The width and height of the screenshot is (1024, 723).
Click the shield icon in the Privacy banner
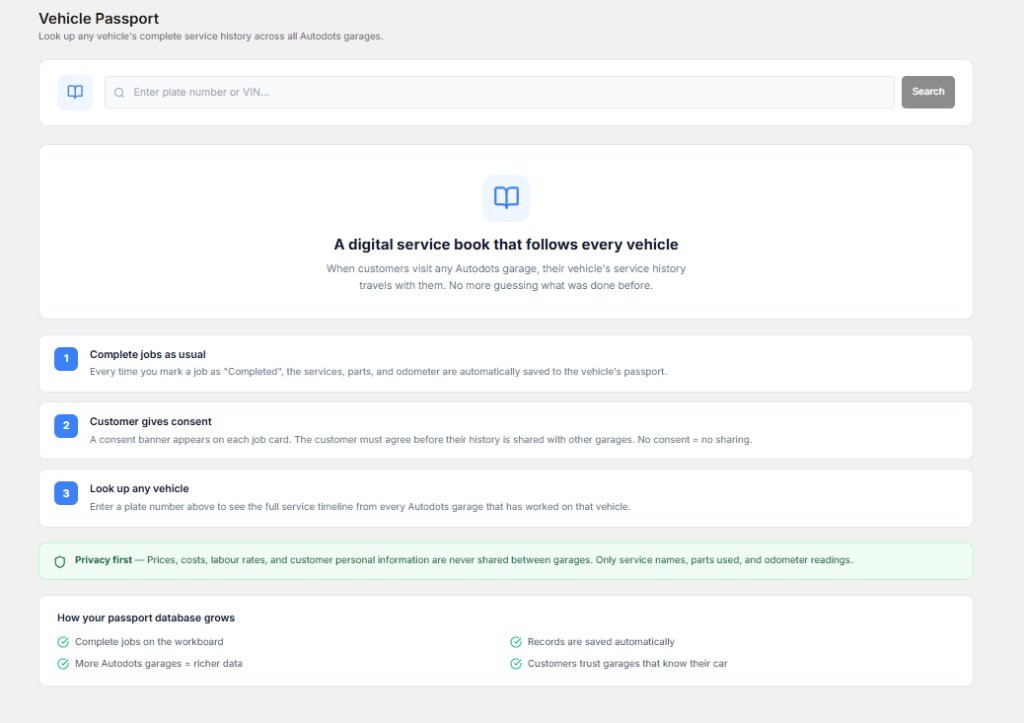tap(60, 561)
